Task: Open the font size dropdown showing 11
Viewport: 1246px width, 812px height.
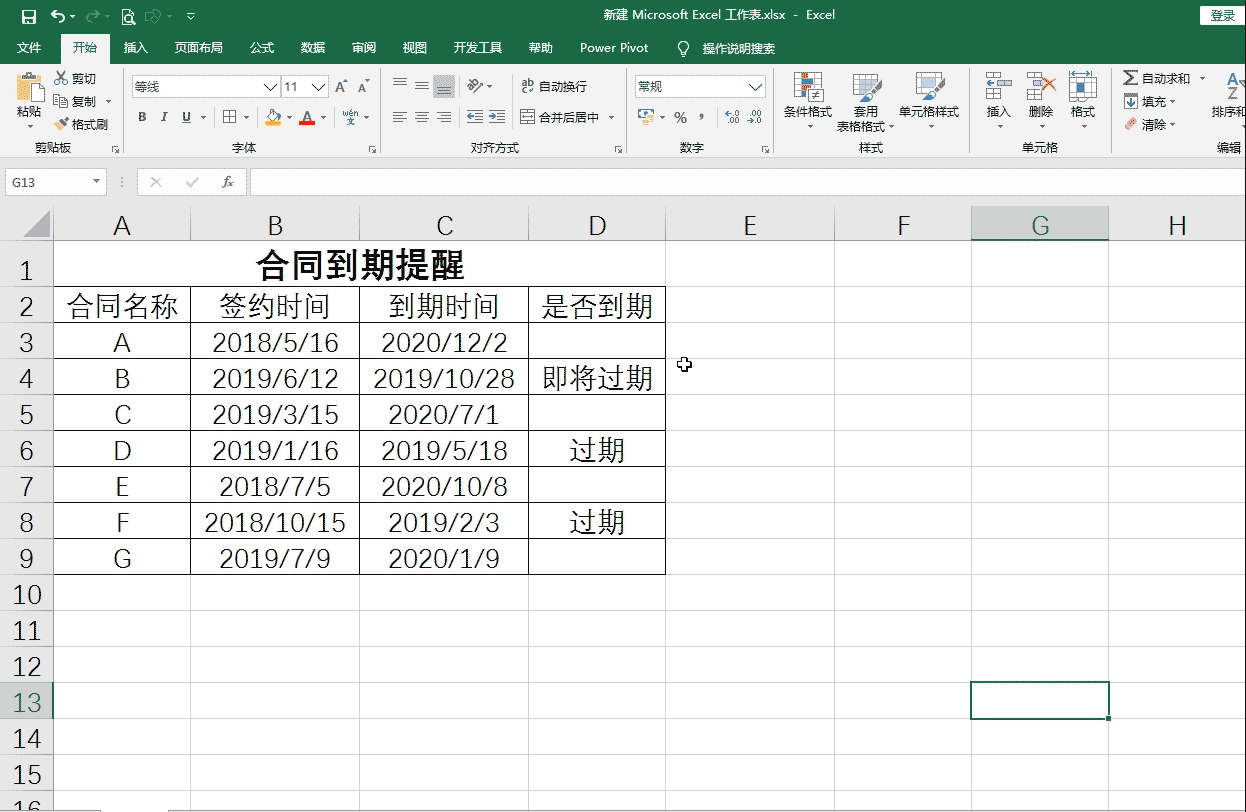Action: point(319,87)
